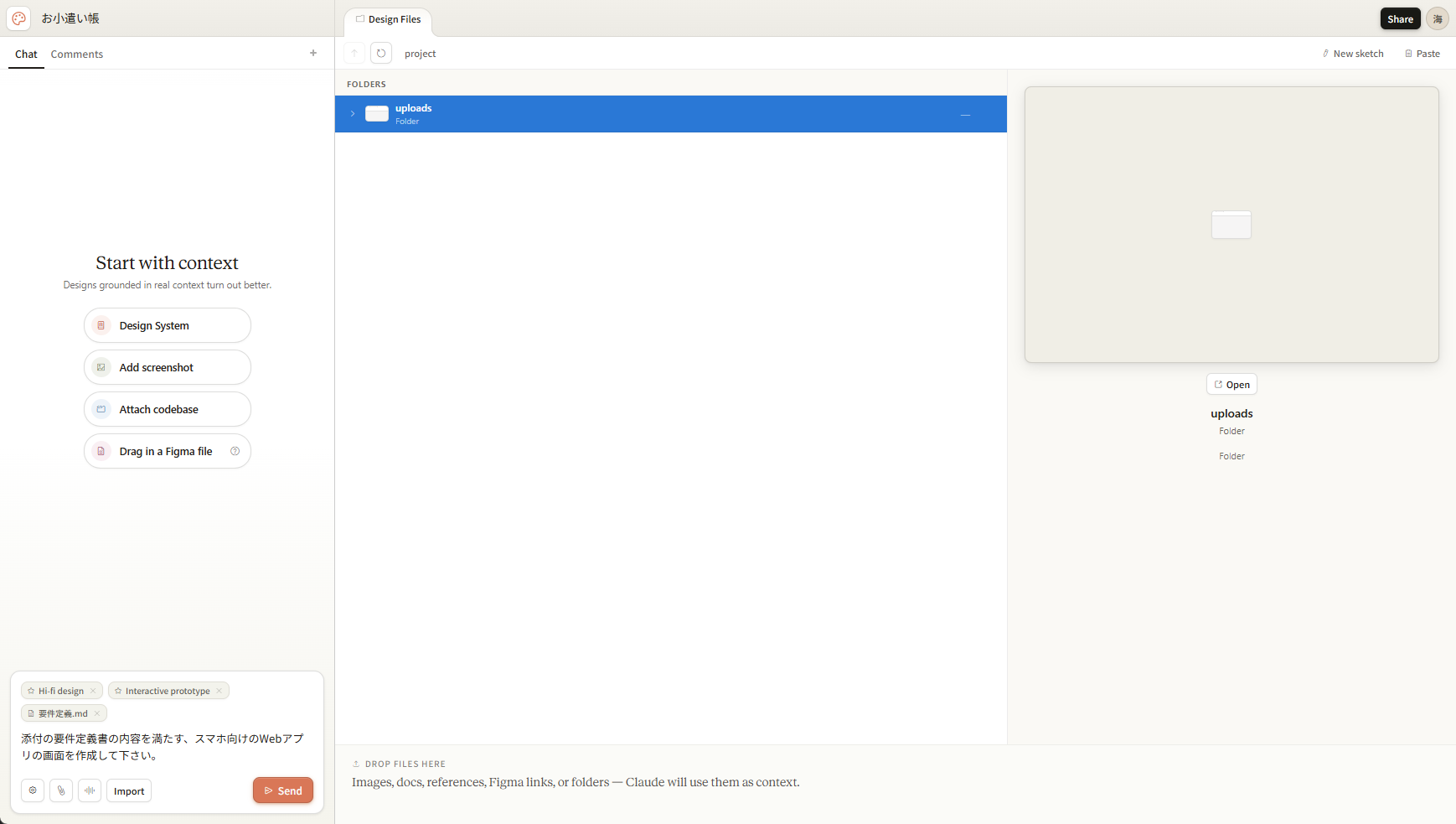
Task: Remove the Interactive prototype tag
Action: point(219,691)
